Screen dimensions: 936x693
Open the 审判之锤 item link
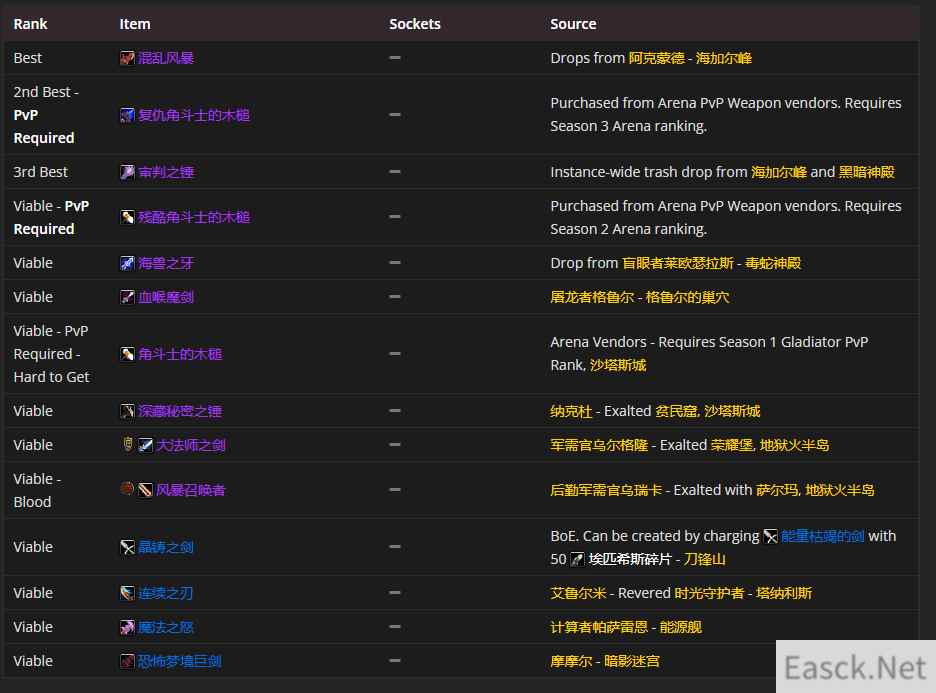tap(166, 173)
